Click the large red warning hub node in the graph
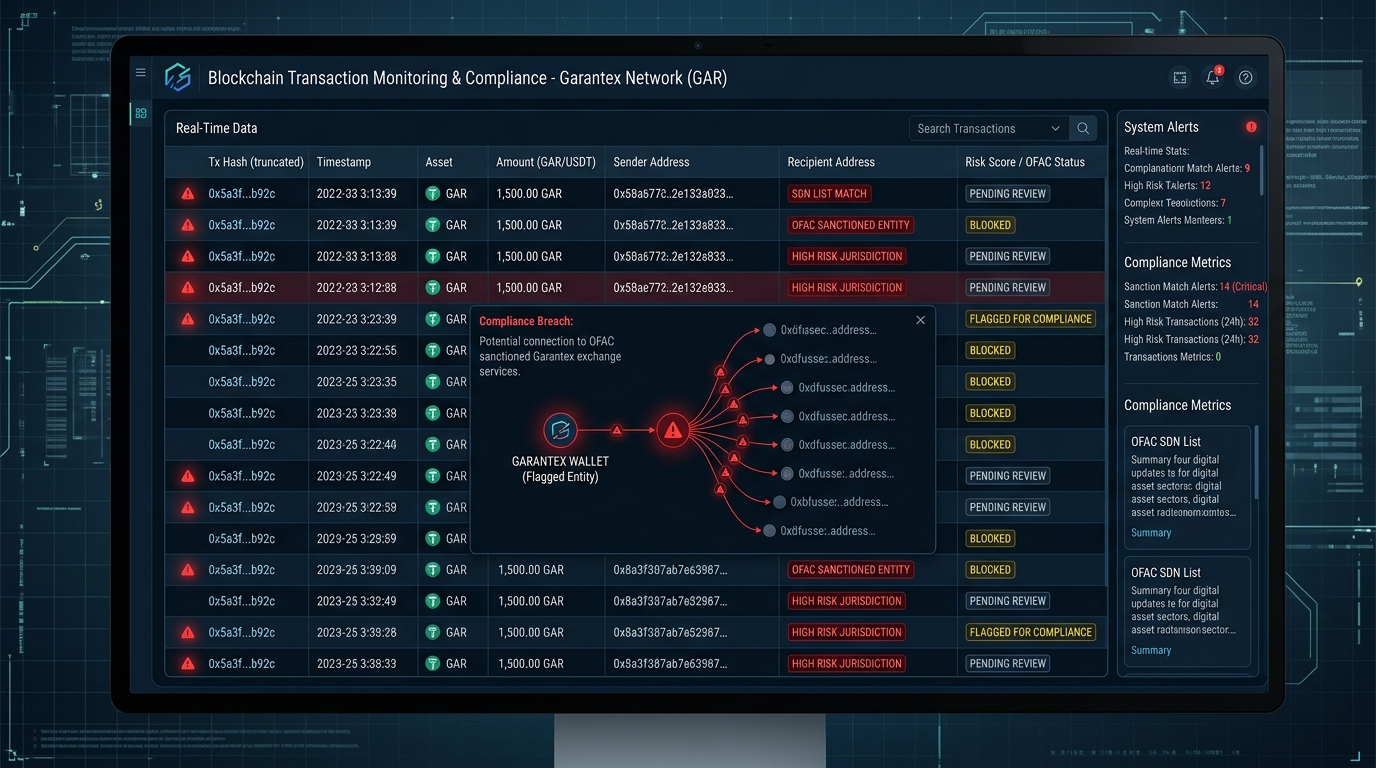This screenshot has height=768, width=1376. point(673,431)
